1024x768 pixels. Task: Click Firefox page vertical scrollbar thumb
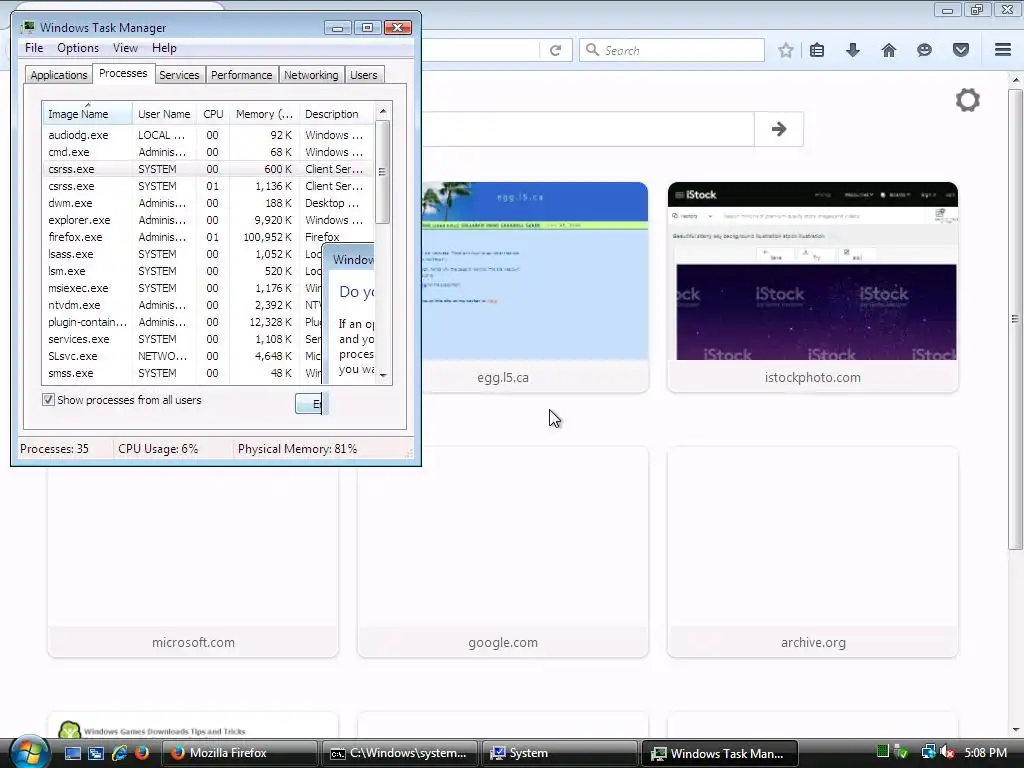[x=1015, y=319]
